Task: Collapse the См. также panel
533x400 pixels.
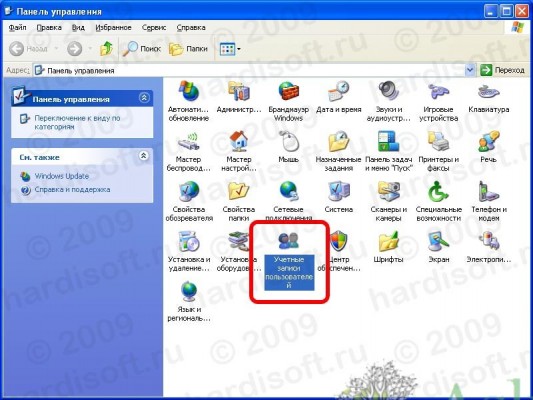Action: (x=144, y=156)
